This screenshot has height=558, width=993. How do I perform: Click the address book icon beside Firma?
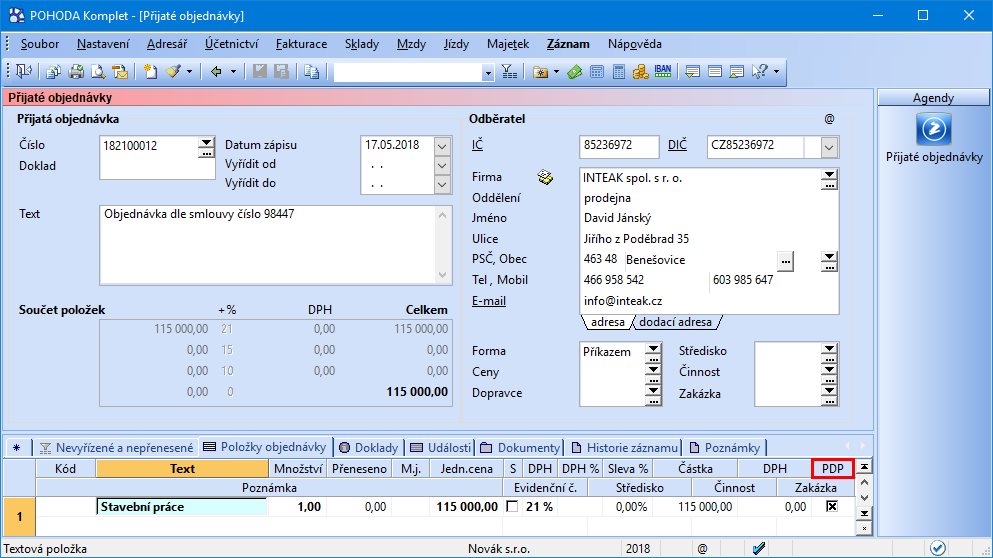point(545,177)
